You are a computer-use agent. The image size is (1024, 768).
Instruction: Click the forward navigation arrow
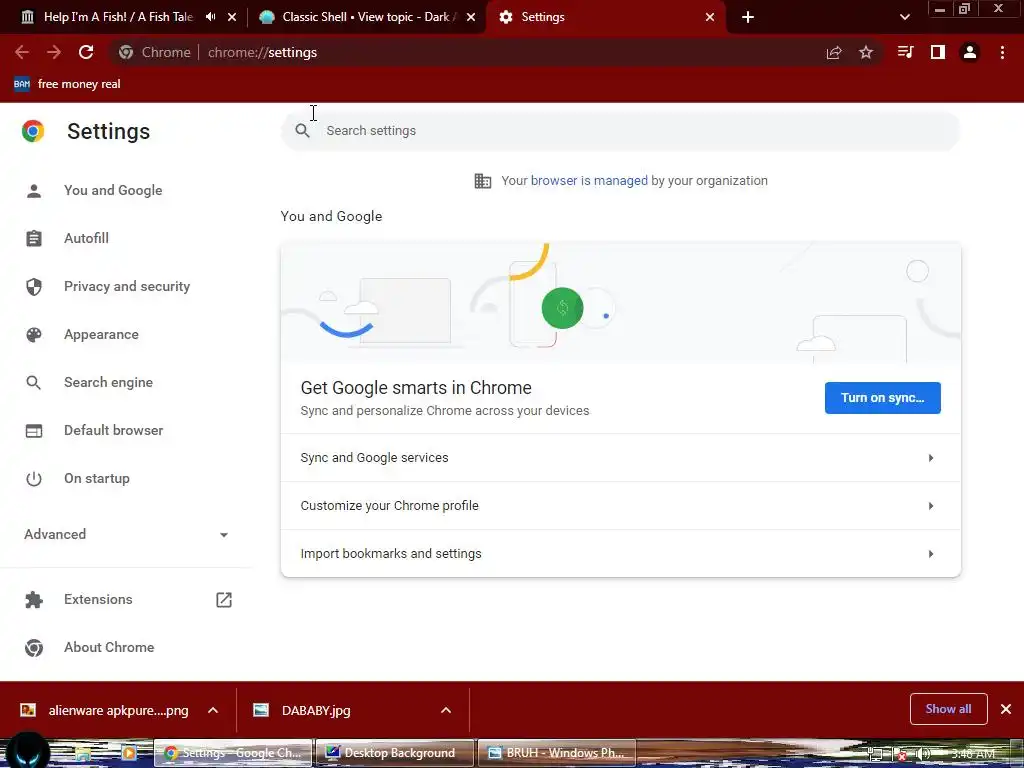pos(54,52)
